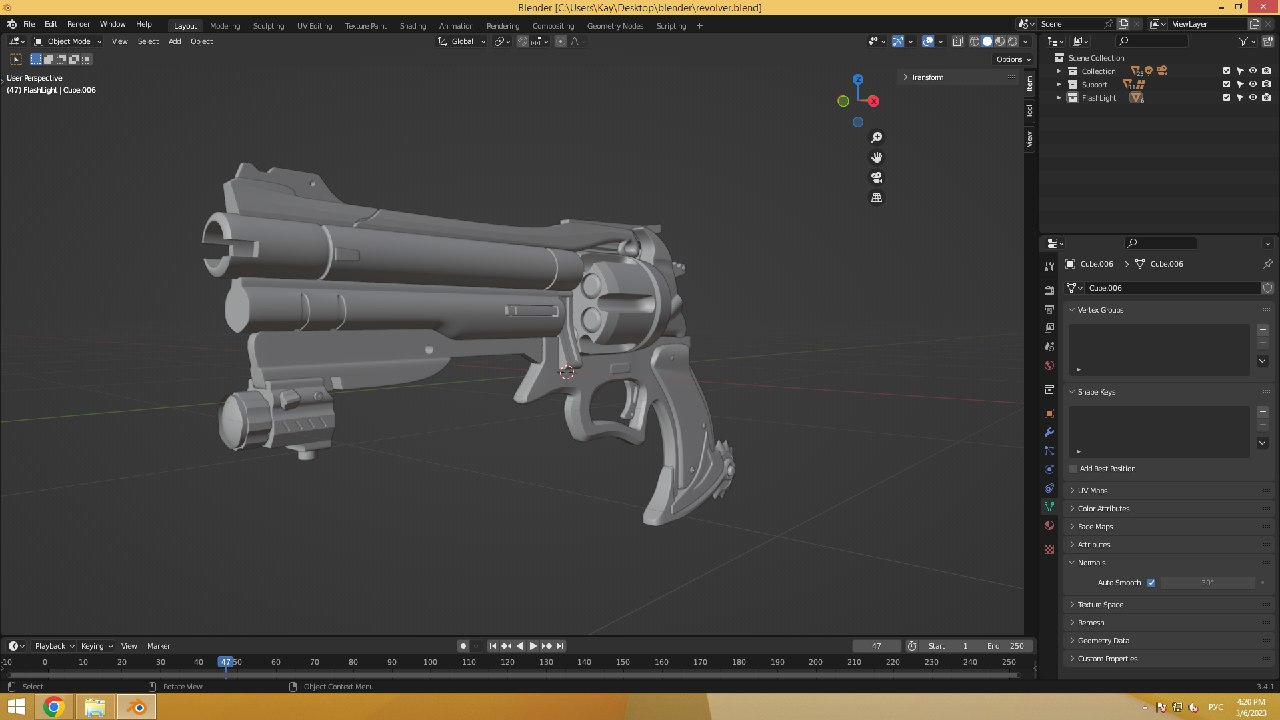The image size is (1280, 720).
Task: Enable wireframe viewport shading
Action: tap(974, 41)
